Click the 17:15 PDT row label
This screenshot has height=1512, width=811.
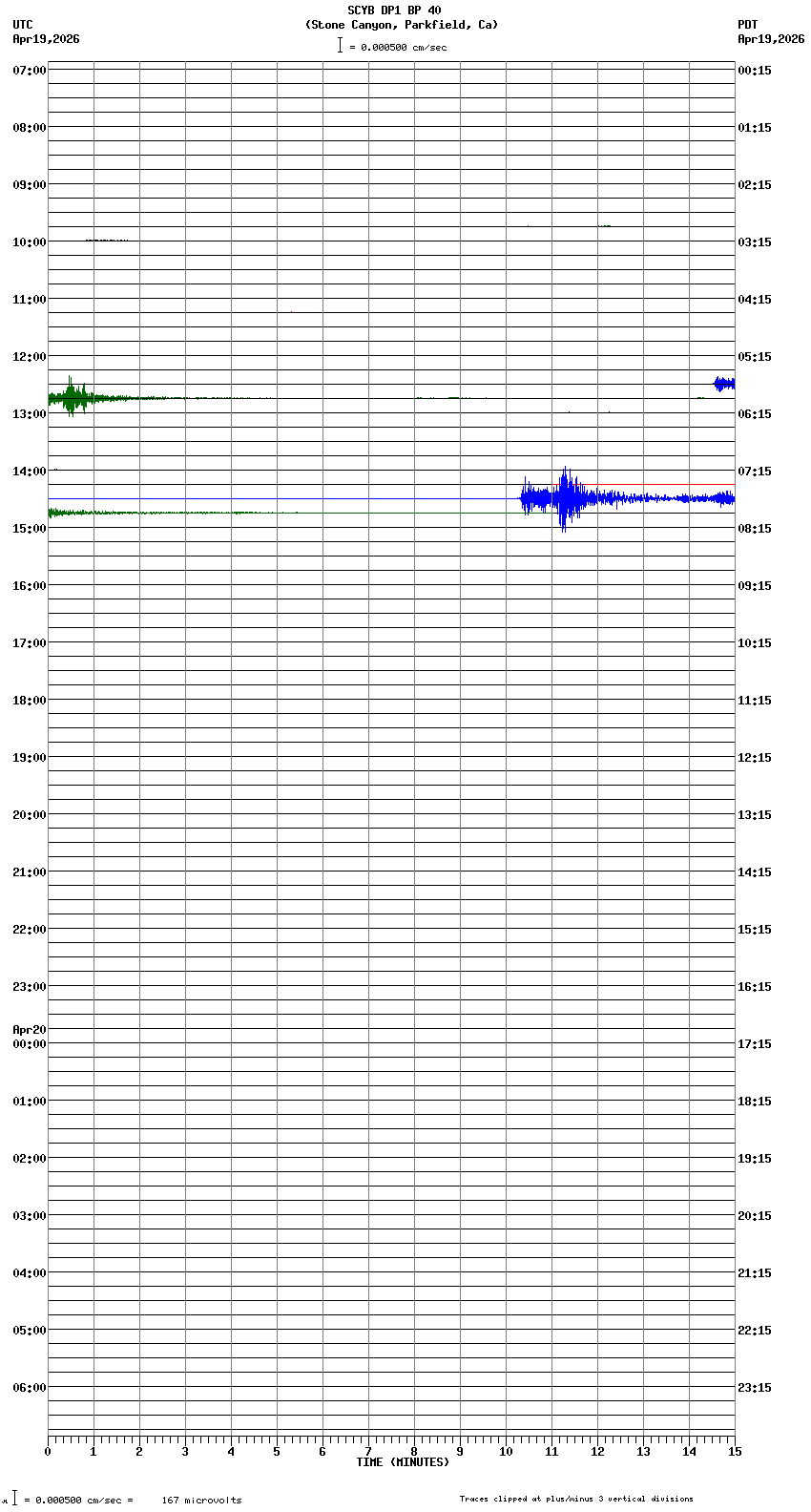[x=755, y=1044]
